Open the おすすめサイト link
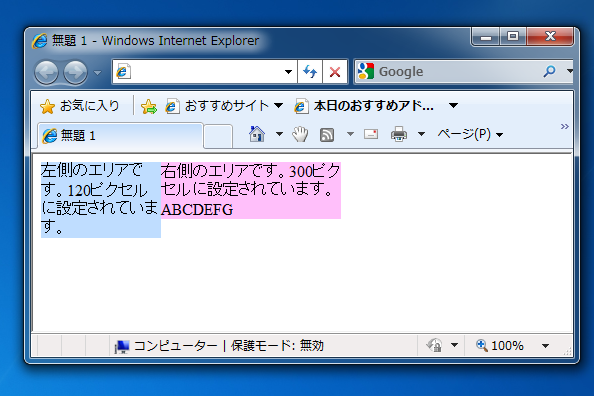This screenshot has height=396, width=594. (224, 106)
